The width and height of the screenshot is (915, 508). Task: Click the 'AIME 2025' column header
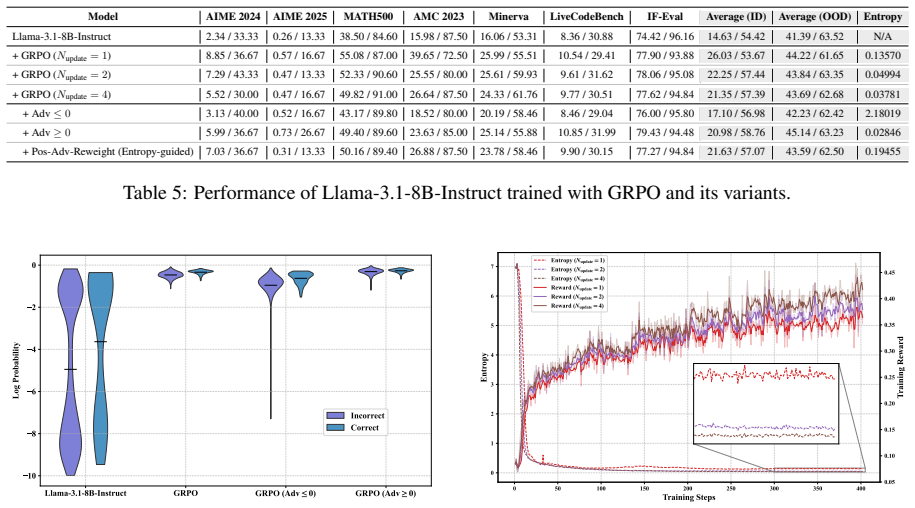[300, 17]
